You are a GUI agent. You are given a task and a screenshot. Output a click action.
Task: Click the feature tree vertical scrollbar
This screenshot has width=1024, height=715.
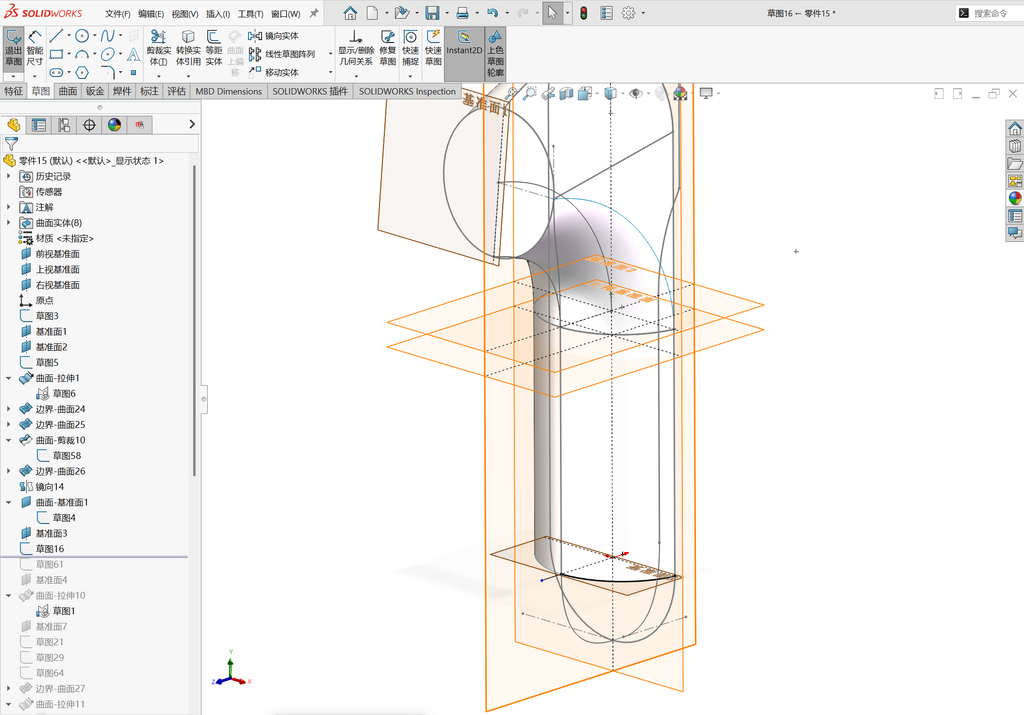[x=194, y=320]
